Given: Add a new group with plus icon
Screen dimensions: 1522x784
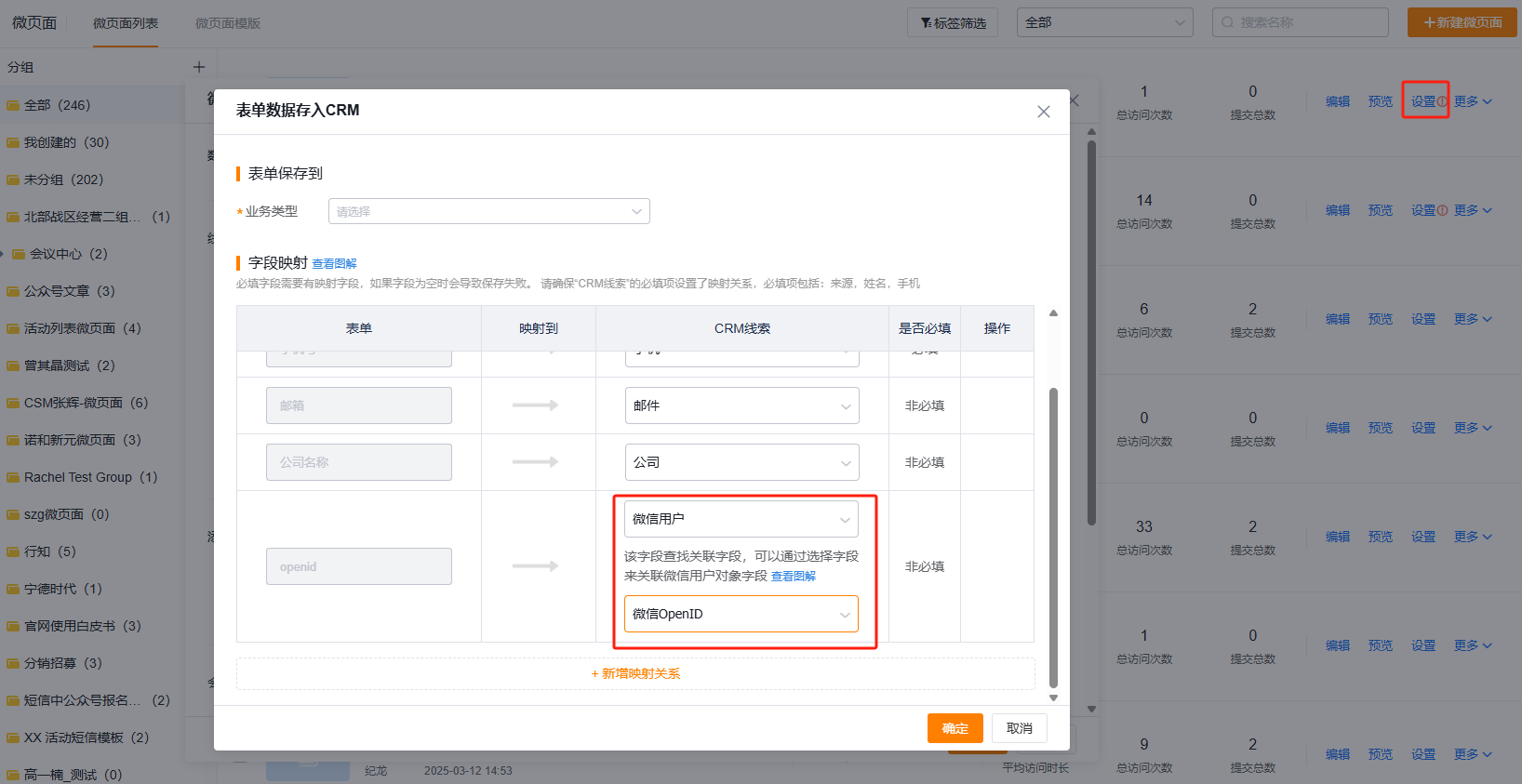Looking at the screenshot, I should (199, 67).
